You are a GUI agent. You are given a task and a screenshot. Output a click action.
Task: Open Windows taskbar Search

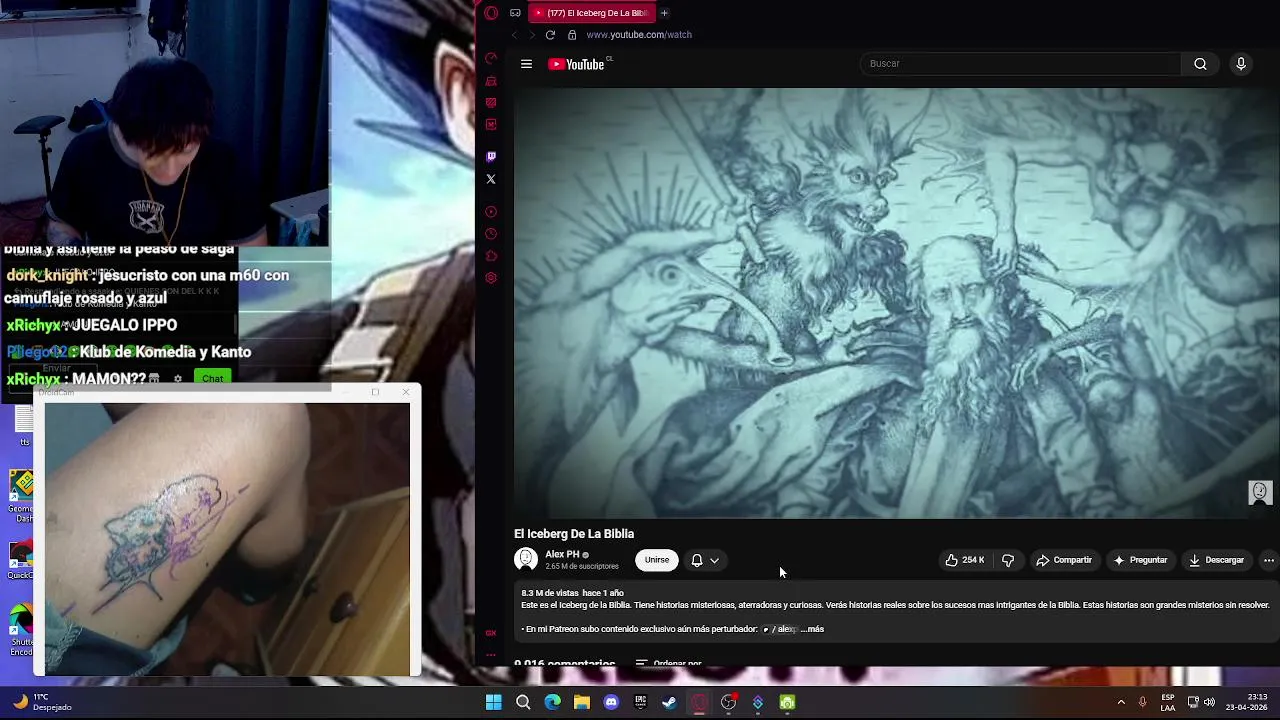[523, 702]
